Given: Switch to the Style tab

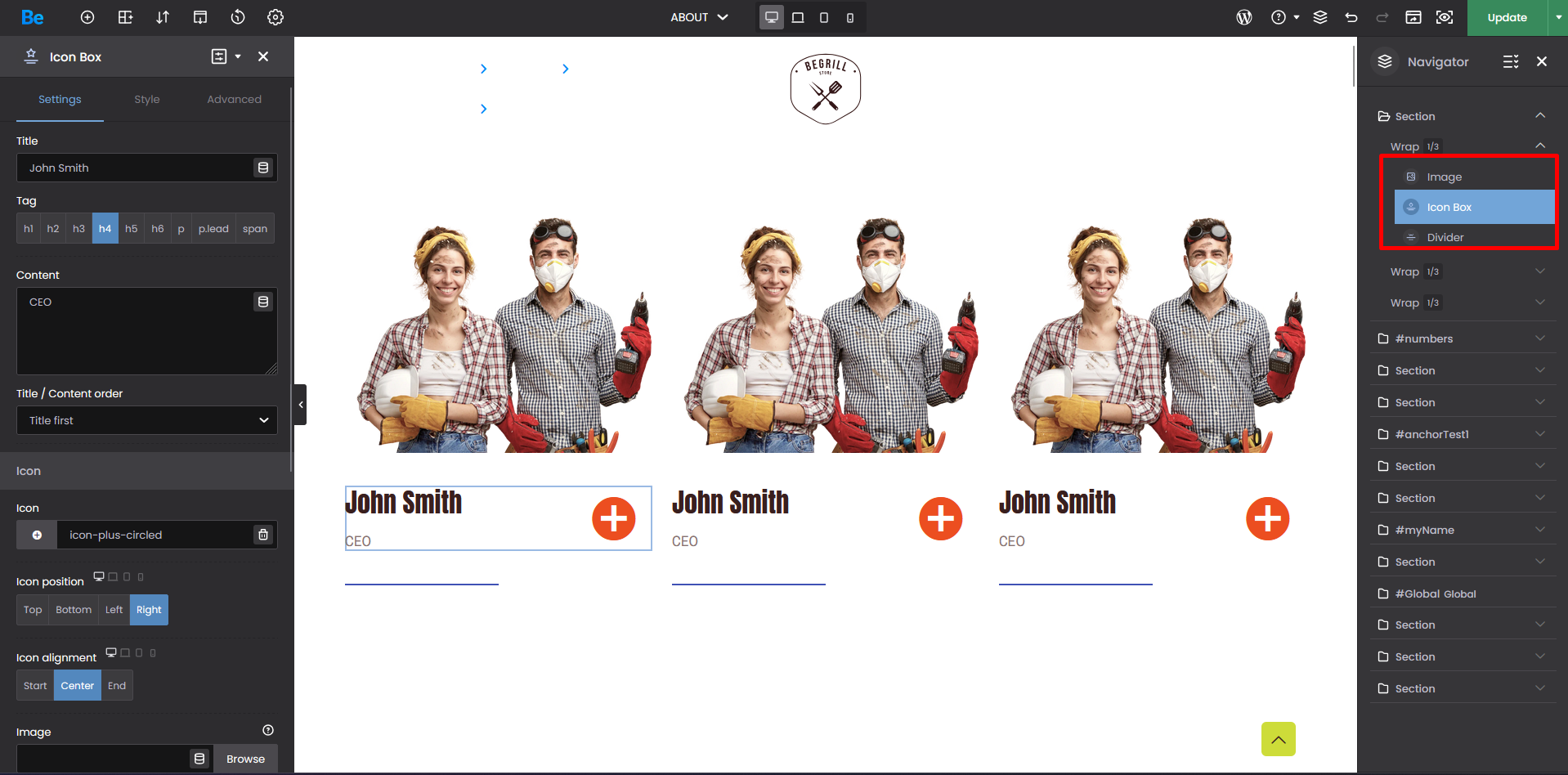Looking at the screenshot, I should (x=147, y=100).
